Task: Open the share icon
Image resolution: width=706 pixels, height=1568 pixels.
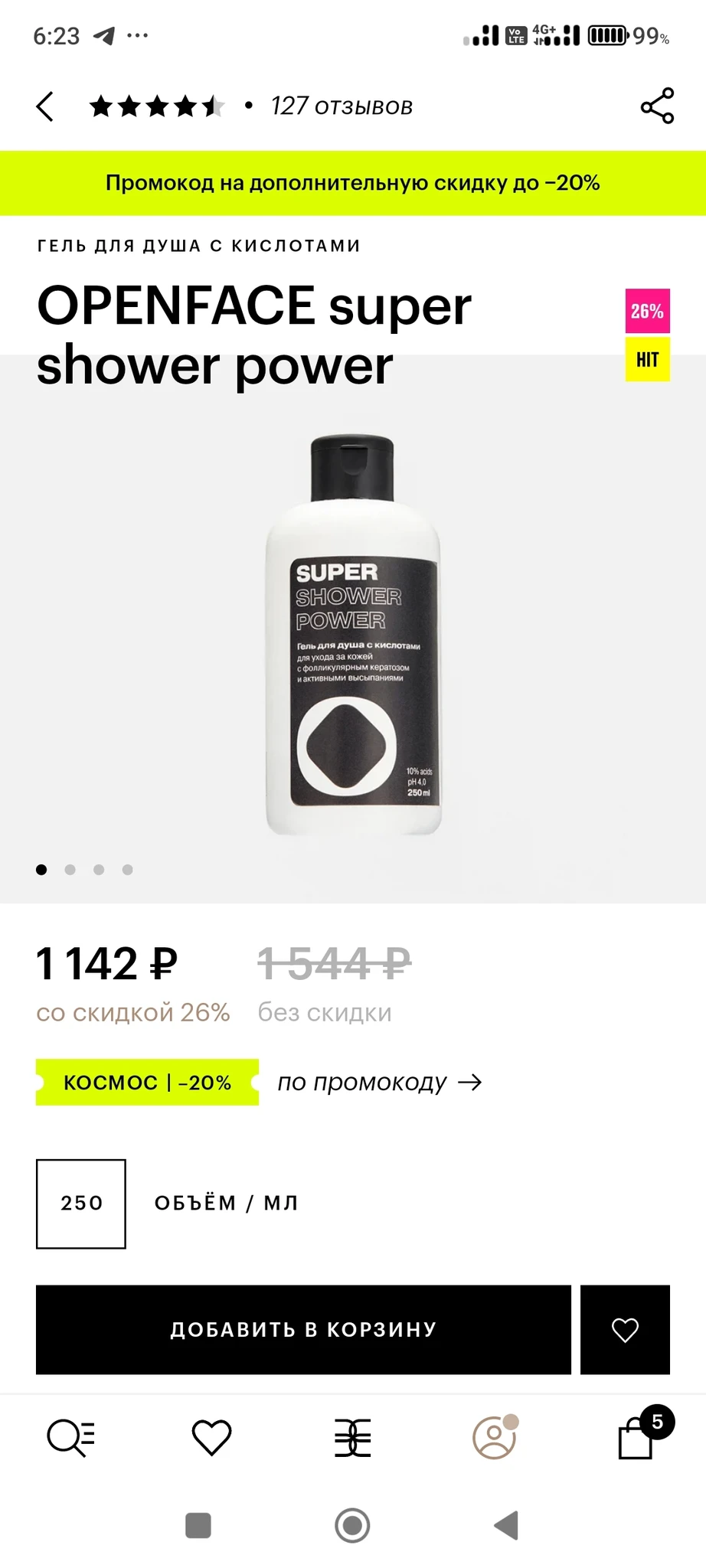Action: click(657, 106)
